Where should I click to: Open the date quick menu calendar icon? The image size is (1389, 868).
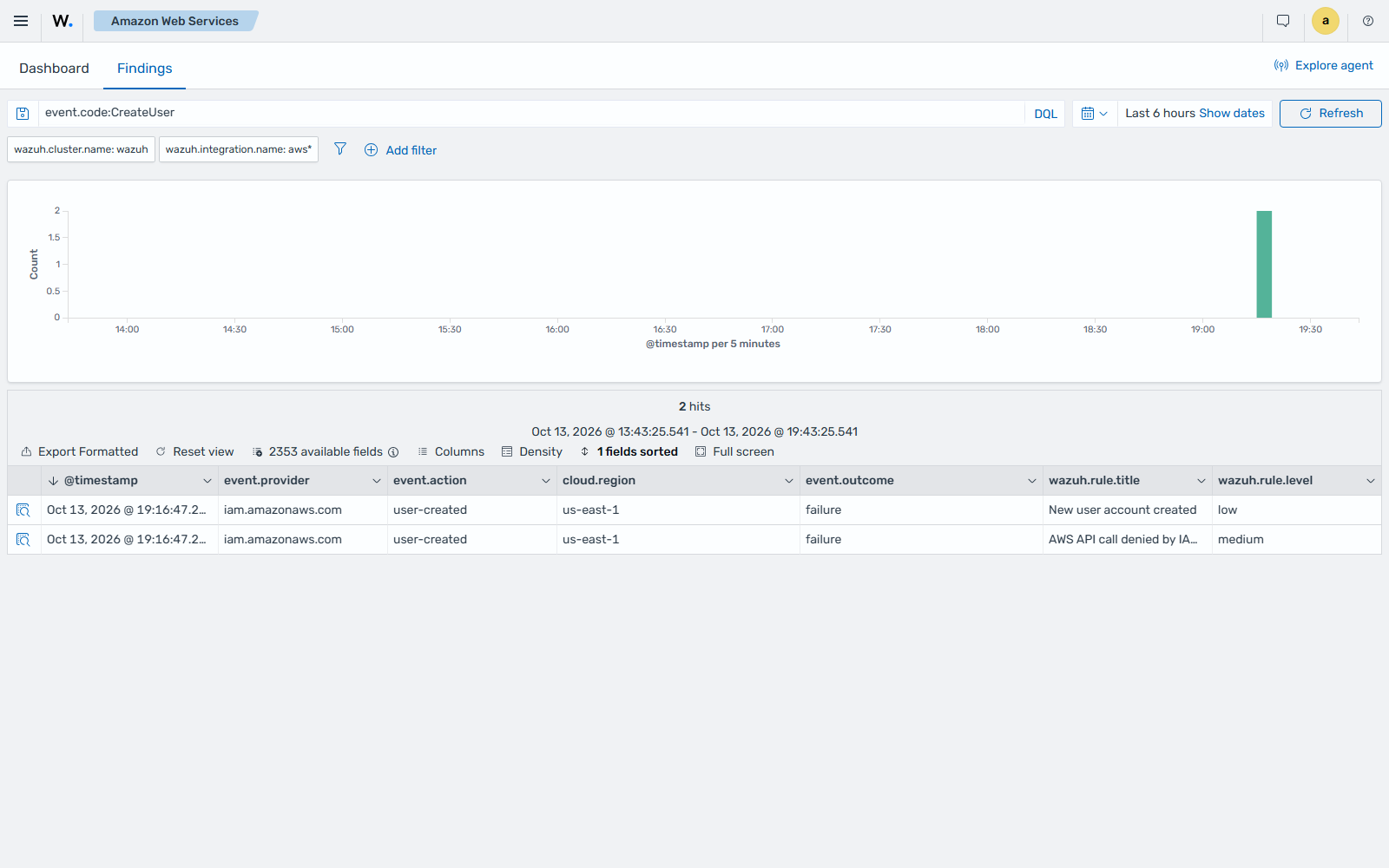1095,114
